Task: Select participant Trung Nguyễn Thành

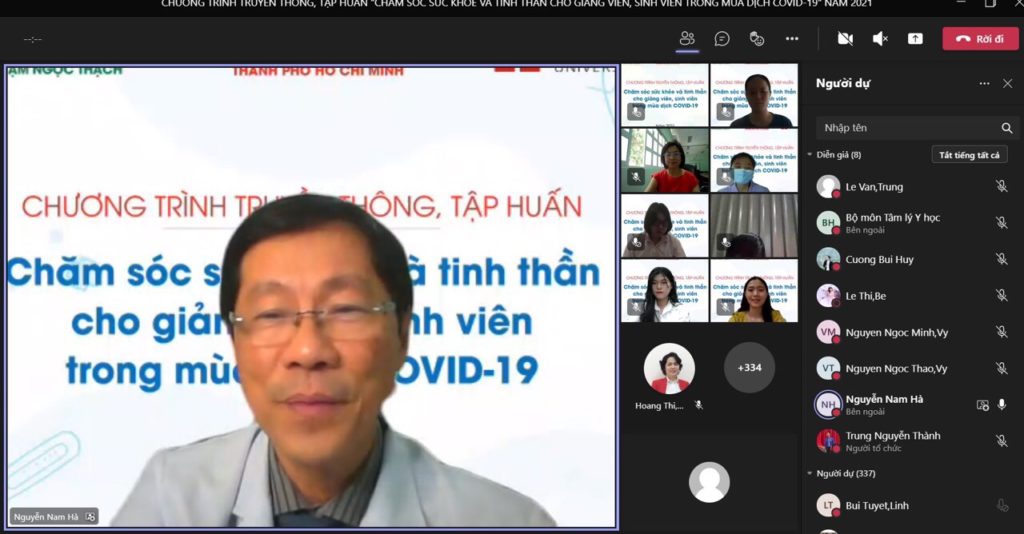Action: coord(914,441)
